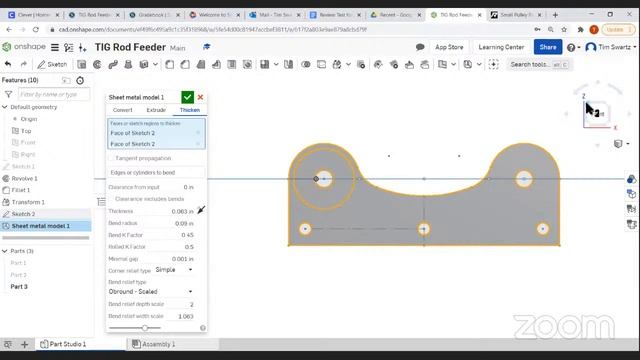Image resolution: width=640 pixels, height=360 pixels.
Task: Open the pattern tool dropdown arrow
Action: 276,64
